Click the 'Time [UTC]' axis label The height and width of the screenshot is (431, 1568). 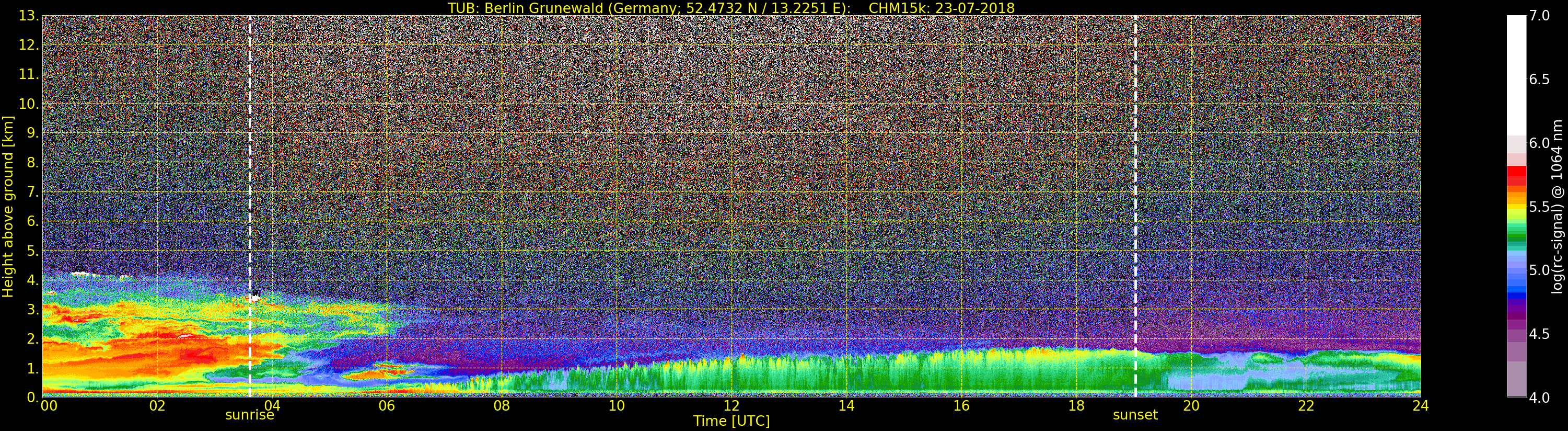[x=731, y=421]
